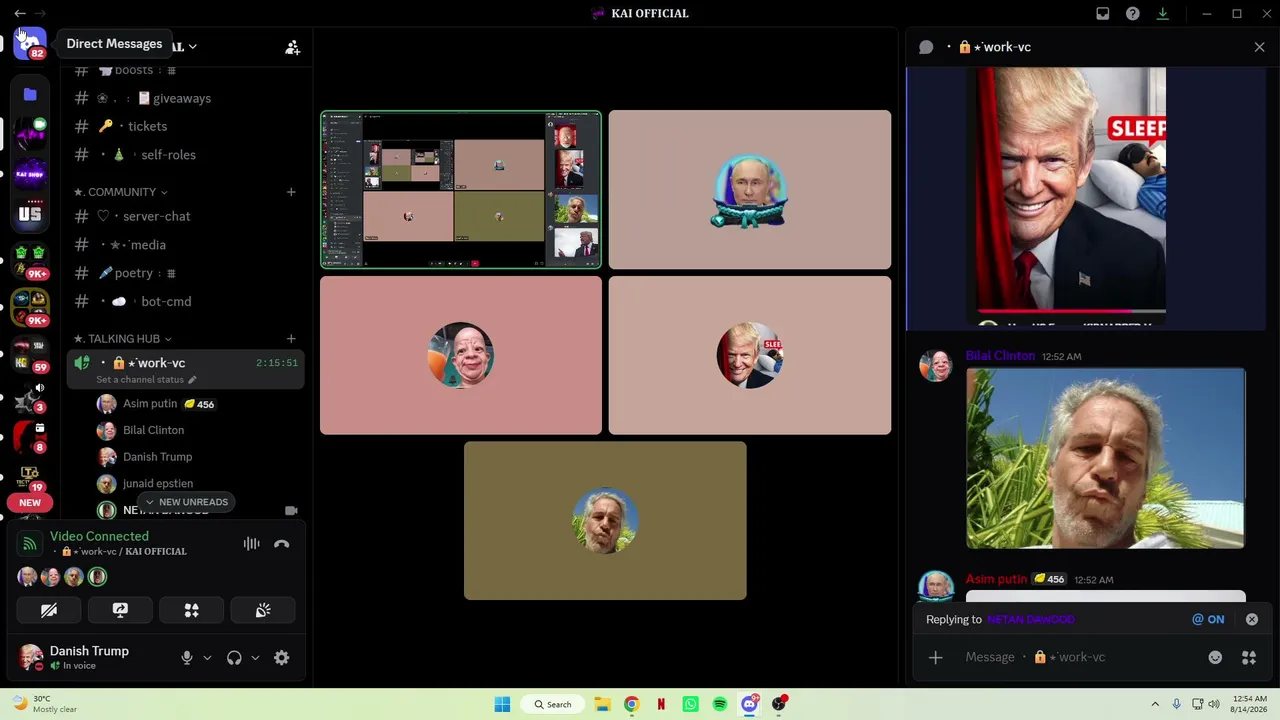The image size is (1280, 720).
Task: Select Bilal Clinton in voice list
Action: click(x=153, y=430)
